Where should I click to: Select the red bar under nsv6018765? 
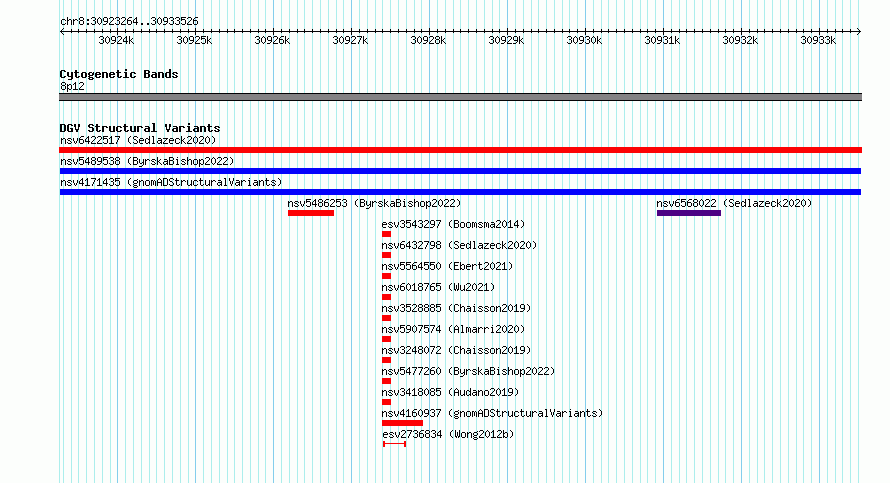click(387, 297)
